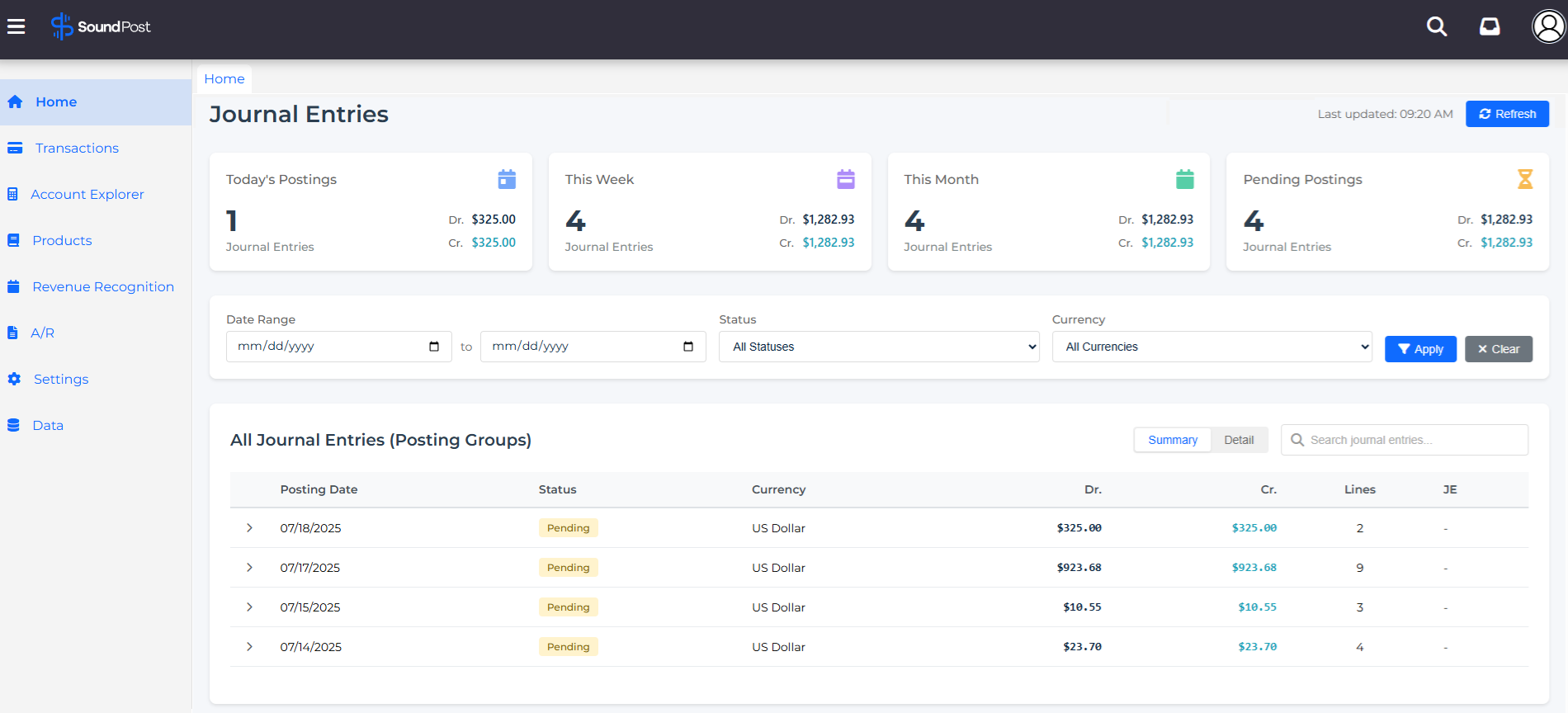Focus the Search journal entries field
This screenshot has width=1568, height=713.
(x=1405, y=440)
